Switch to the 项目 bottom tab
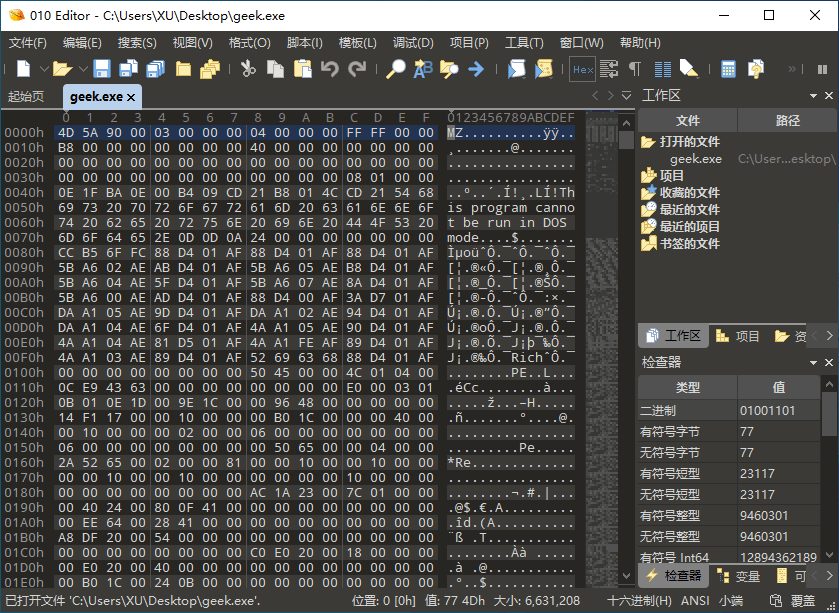This screenshot has height=613, width=839. tap(738, 336)
